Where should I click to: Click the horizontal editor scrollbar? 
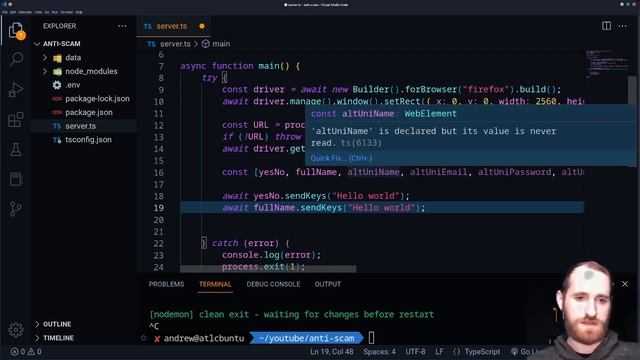[x=268, y=269]
